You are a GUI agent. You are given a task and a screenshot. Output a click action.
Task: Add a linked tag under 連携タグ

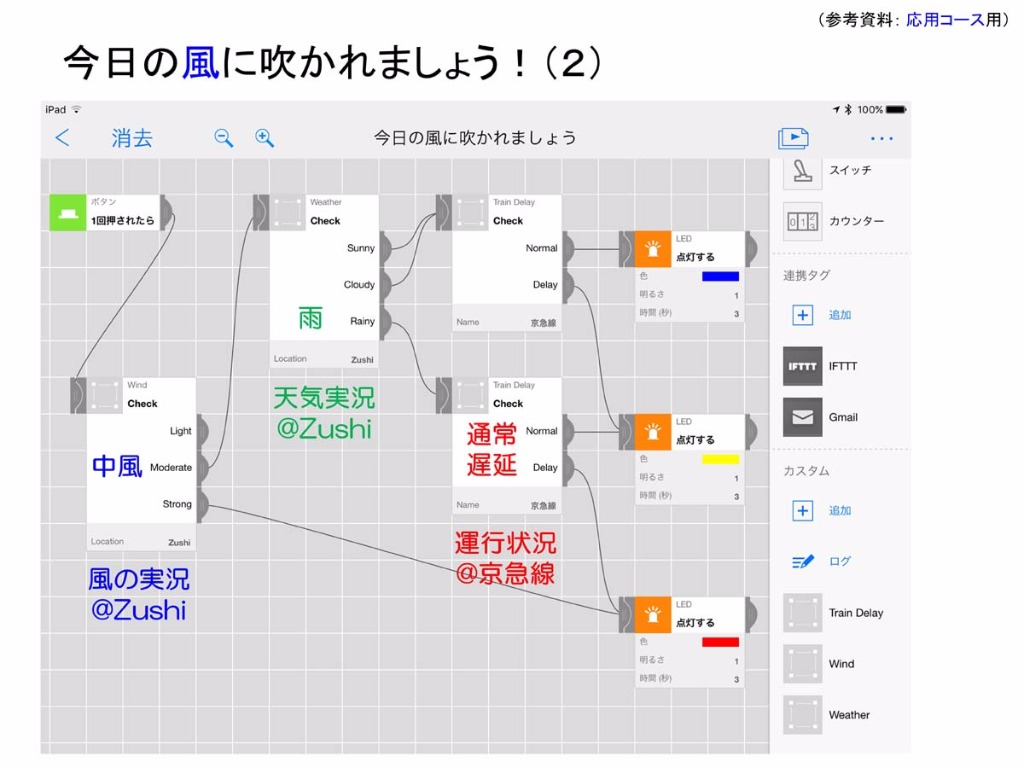click(x=803, y=315)
